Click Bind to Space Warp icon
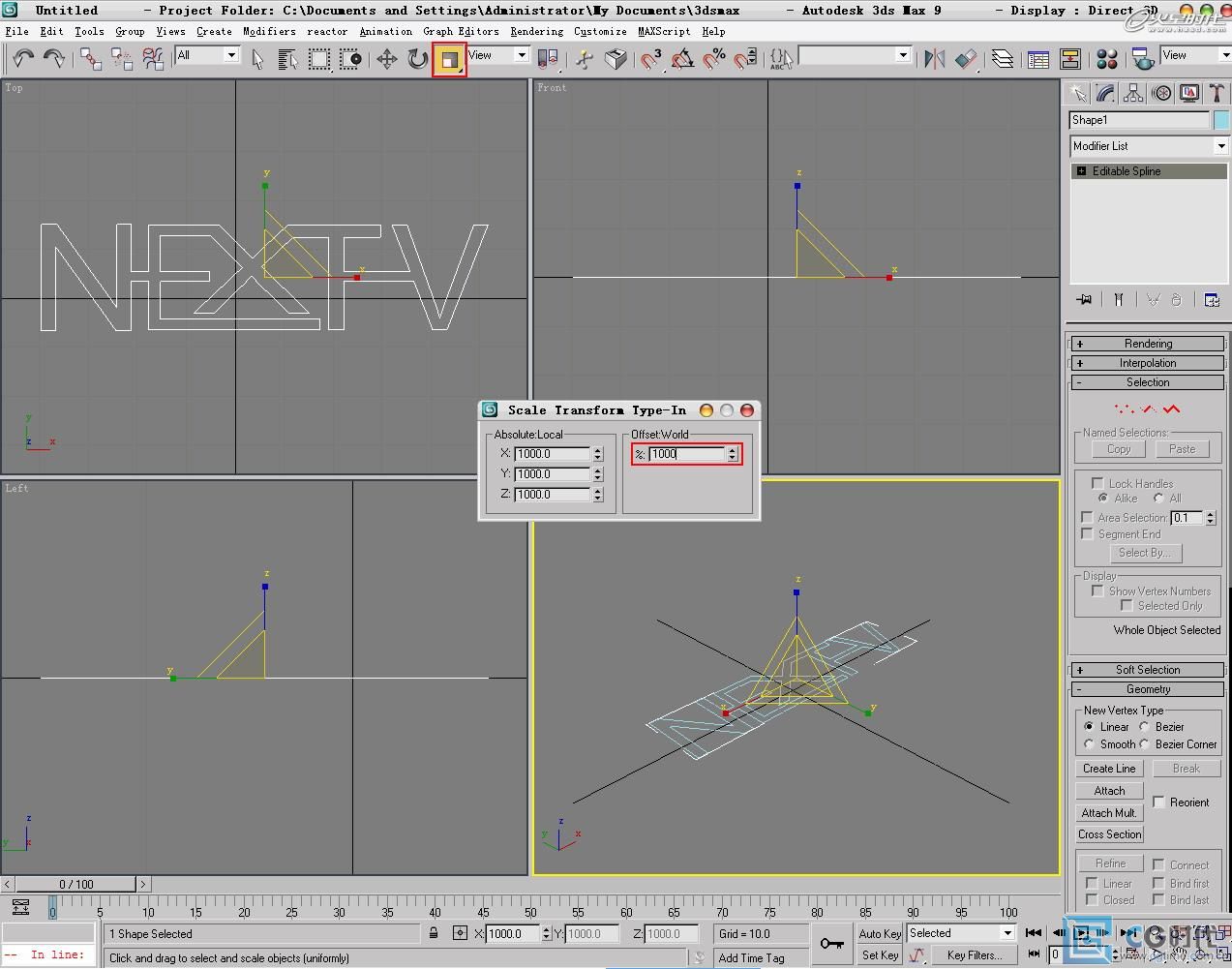 [x=153, y=59]
